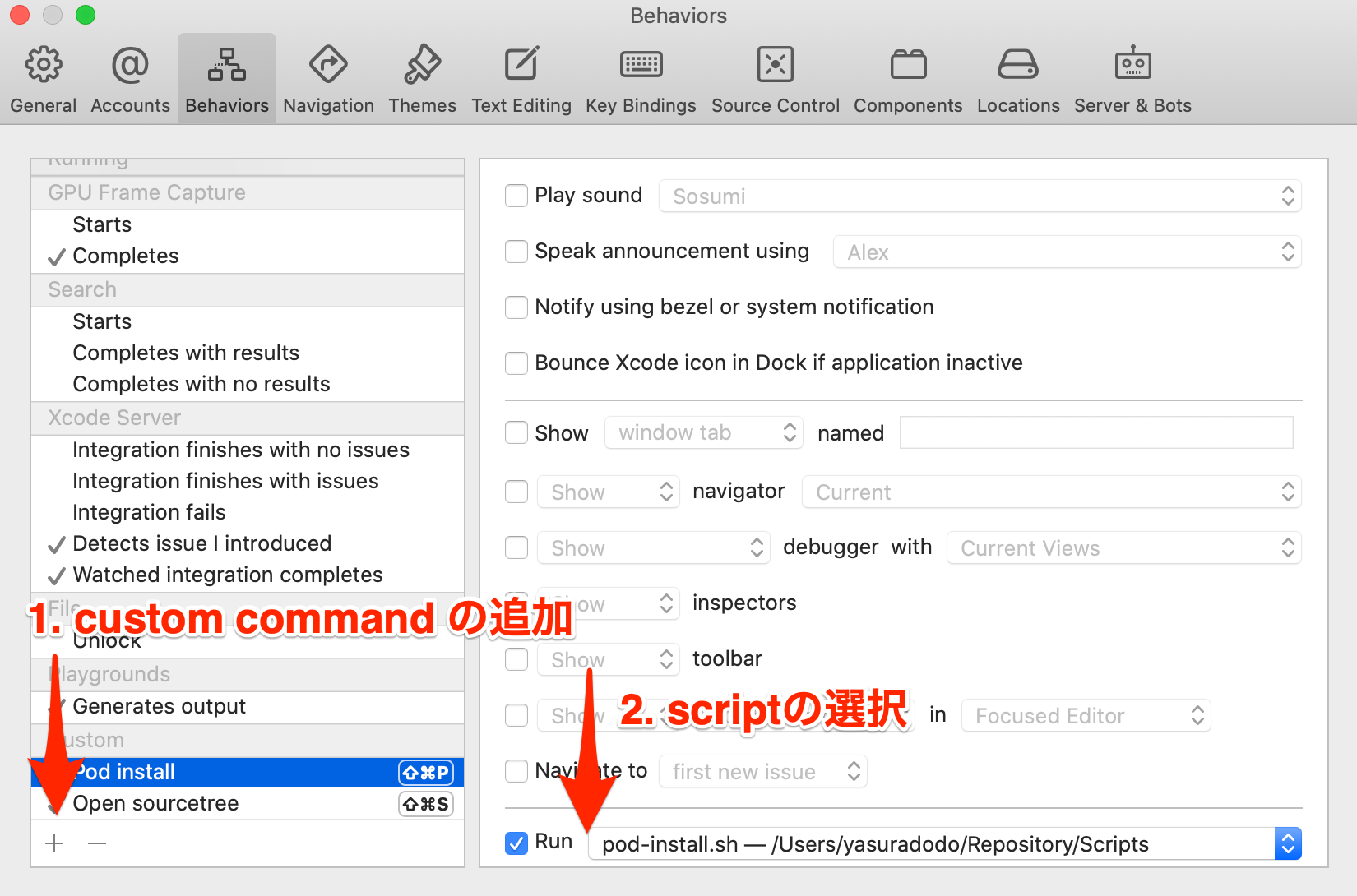Open the inspectors Show dropdown
The image size is (1357, 896).
[x=609, y=603]
